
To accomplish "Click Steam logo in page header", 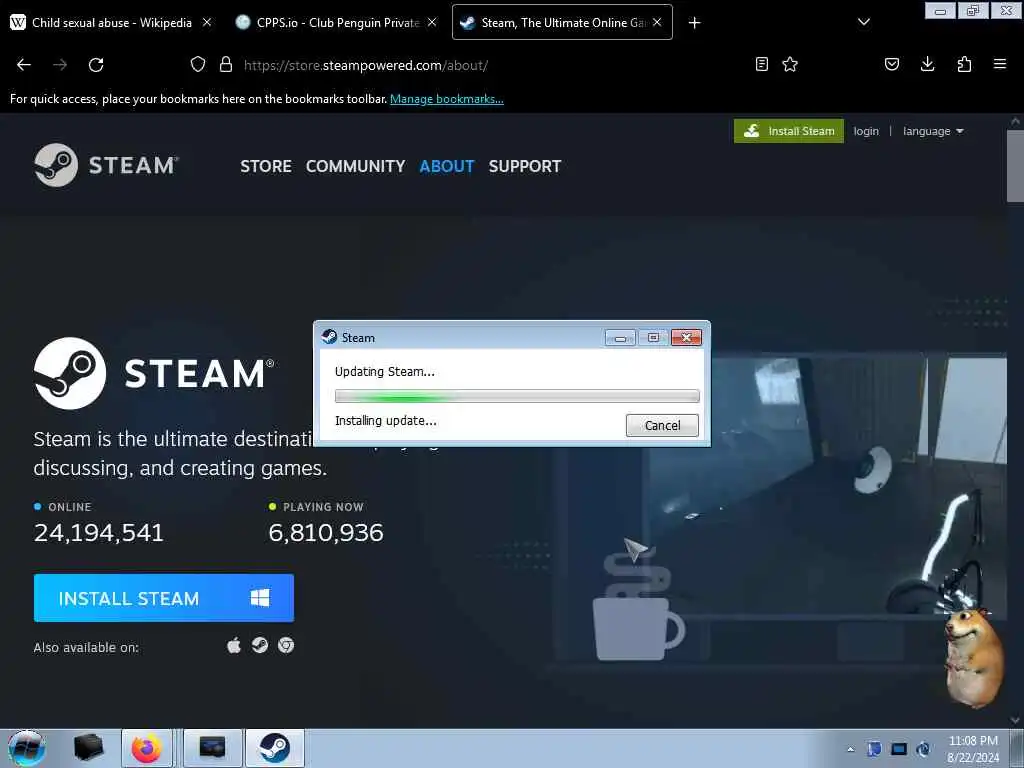I will (106, 165).
